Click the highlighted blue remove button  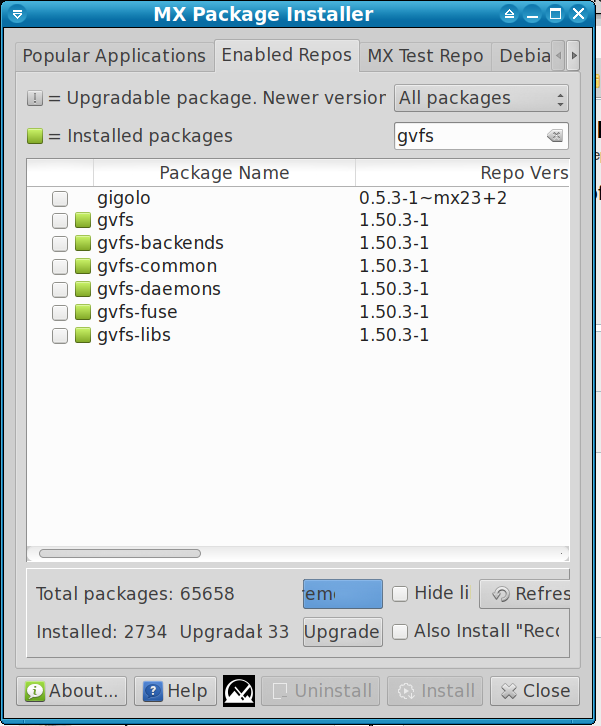343,594
